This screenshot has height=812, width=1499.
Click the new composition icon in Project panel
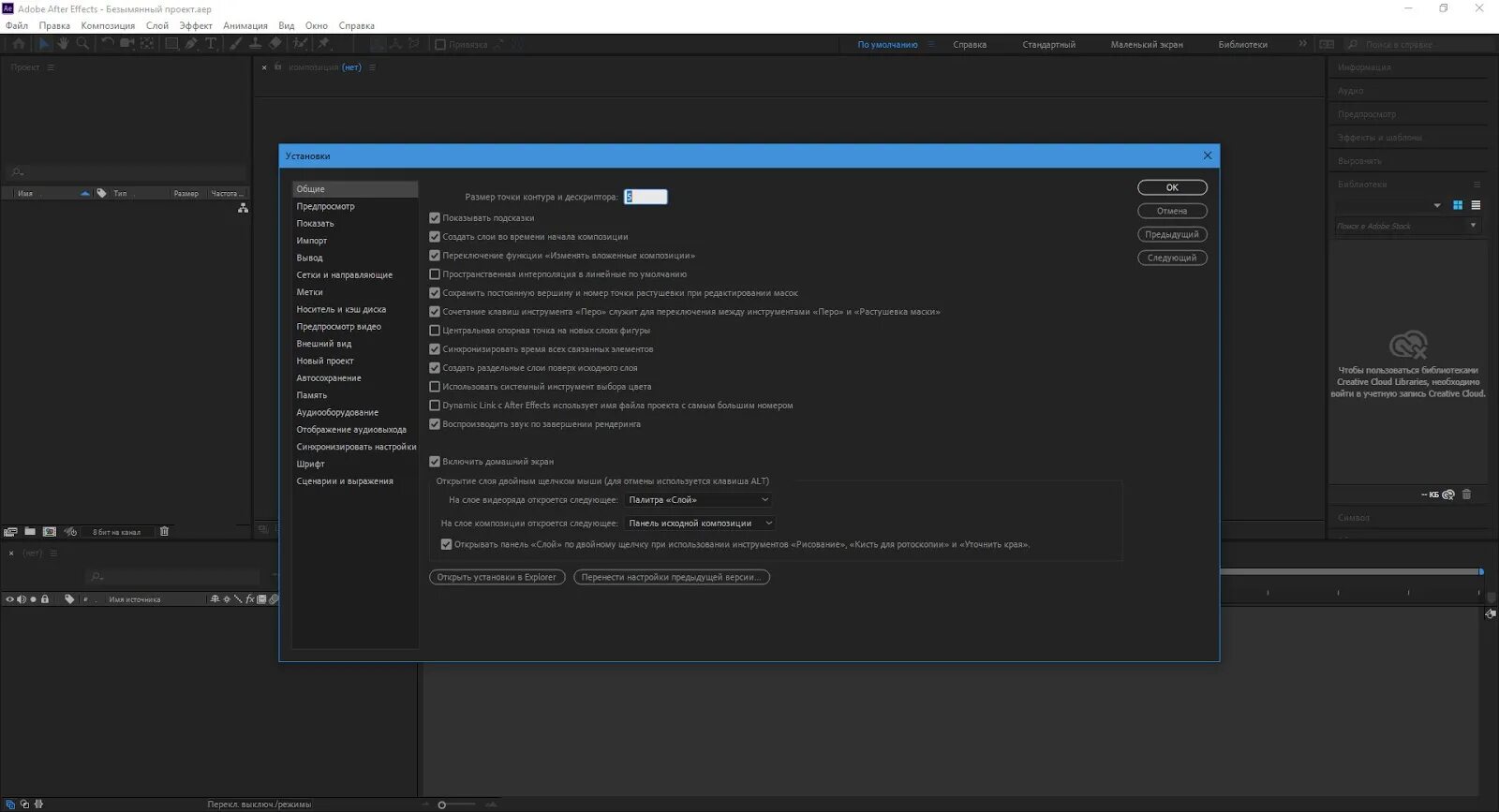click(x=50, y=532)
